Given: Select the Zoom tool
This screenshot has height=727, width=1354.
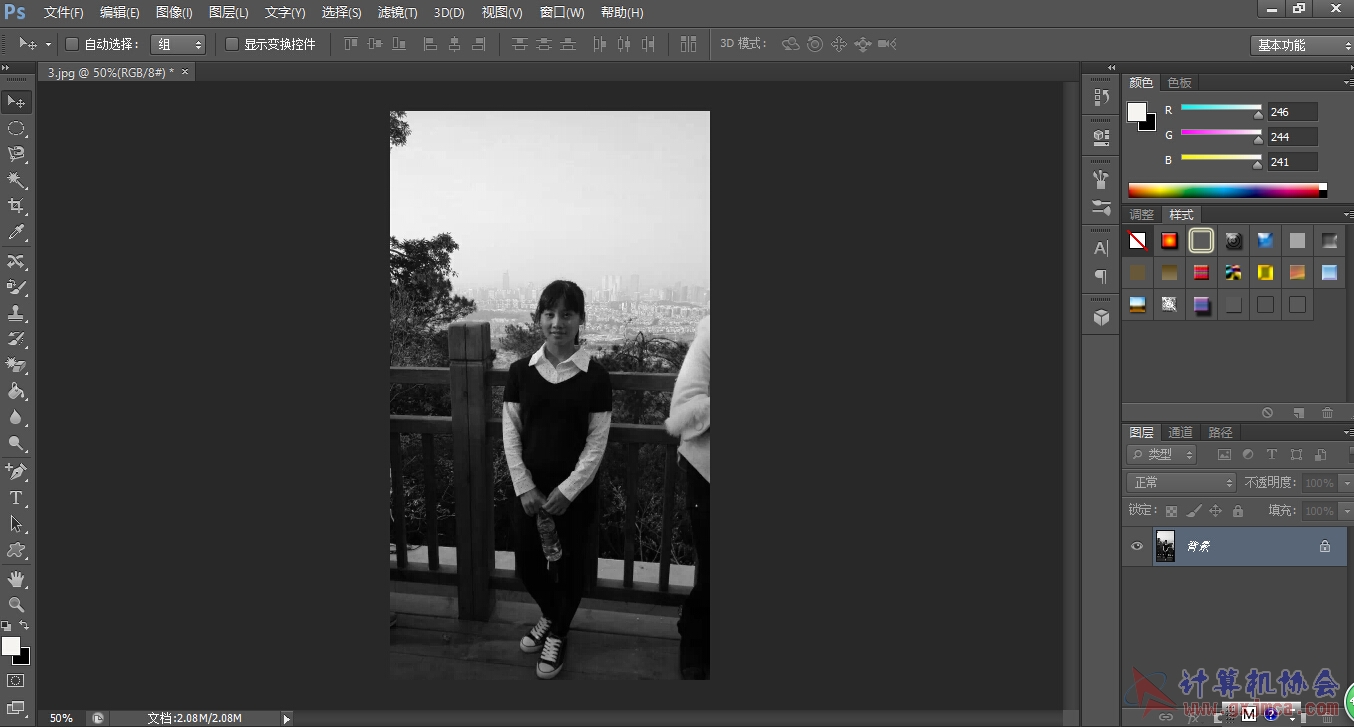Looking at the screenshot, I should (x=16, y=604).
